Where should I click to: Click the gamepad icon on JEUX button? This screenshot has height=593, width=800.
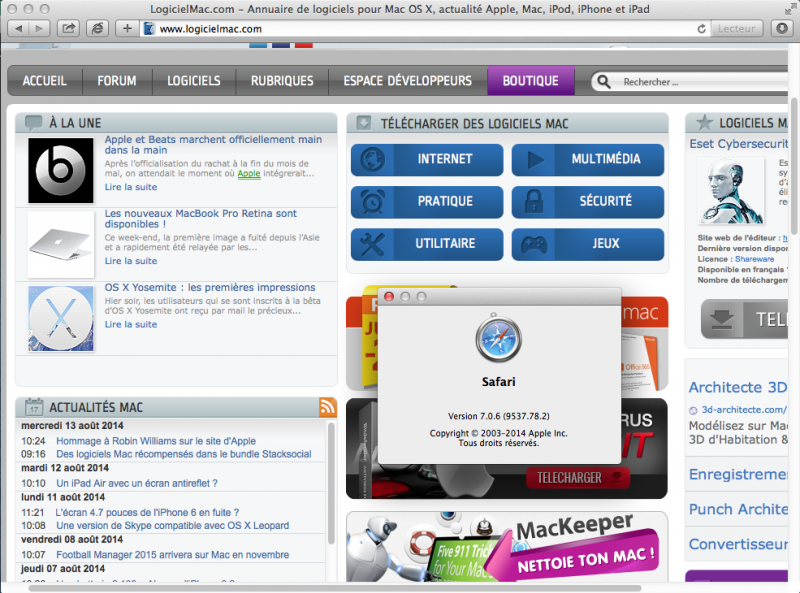pyautogui.click(x=534, y=245)
